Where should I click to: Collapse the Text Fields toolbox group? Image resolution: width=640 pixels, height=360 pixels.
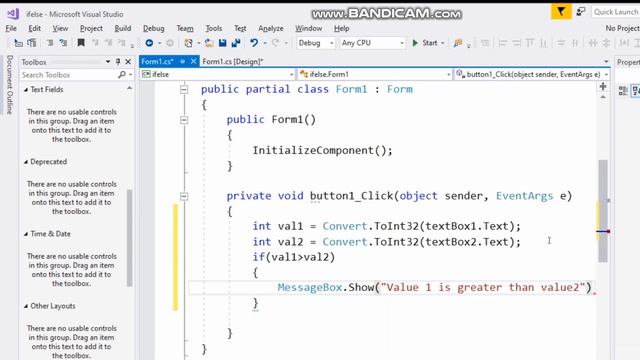click(26, 90)
